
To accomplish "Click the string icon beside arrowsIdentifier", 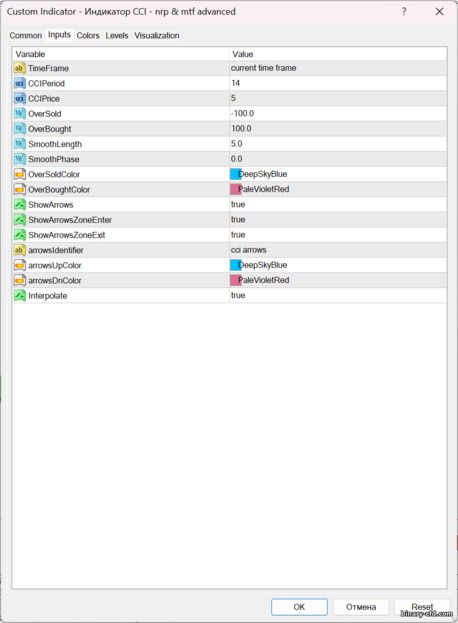I will (19, 250).
